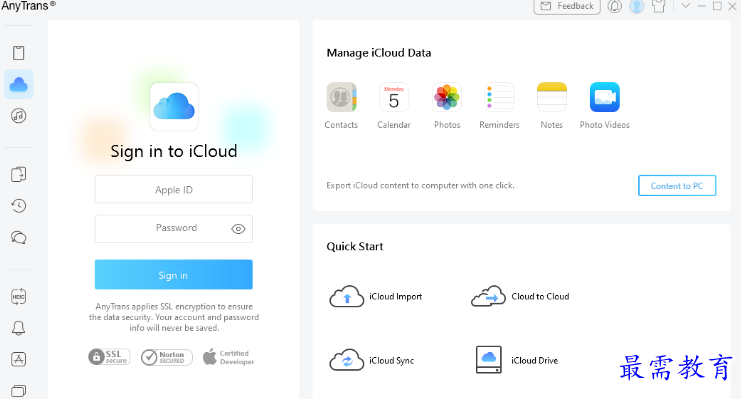Image resolution: width=741 pixels, height=399 pixels.
Task: Open Screen Mirroring sidebar icon
Action: [x=18, y=390]
